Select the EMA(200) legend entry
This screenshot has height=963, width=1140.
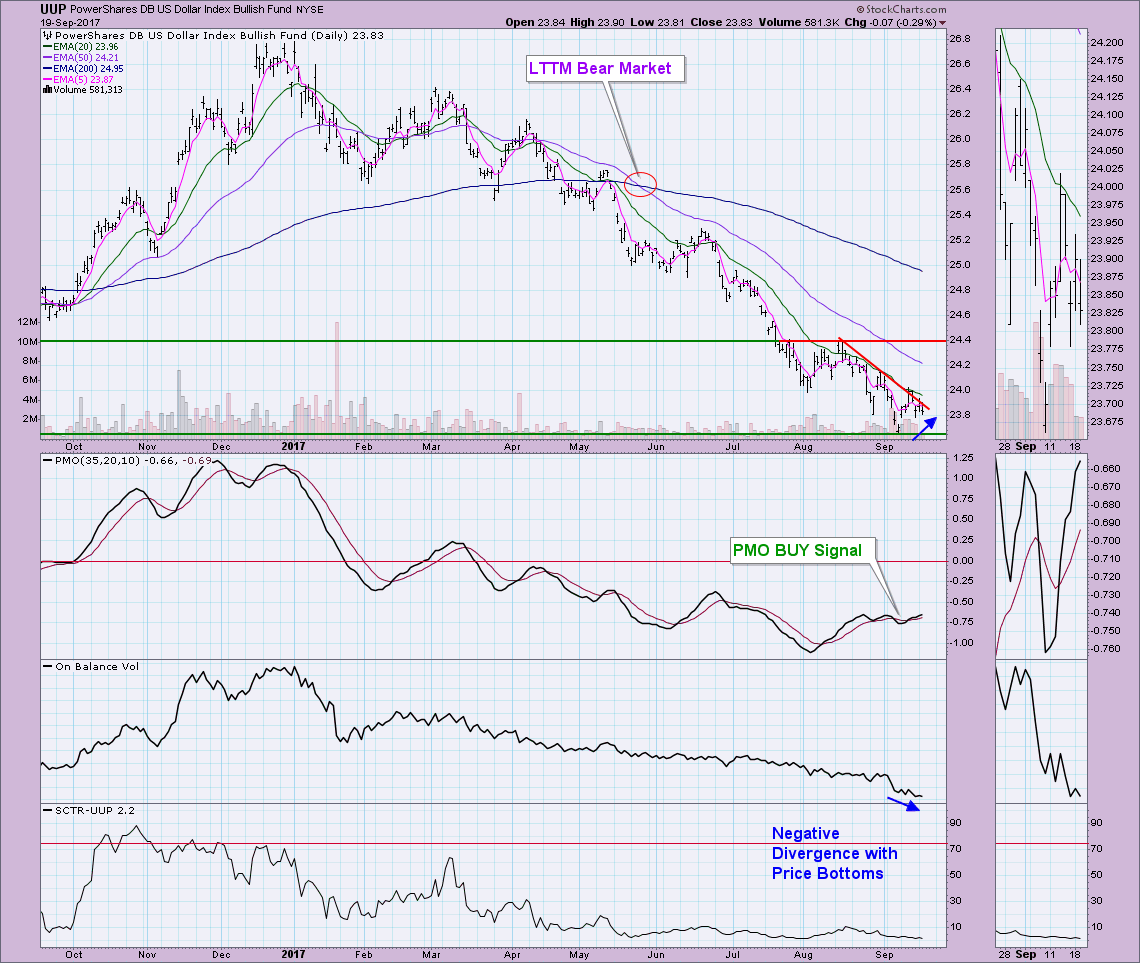tap(74, 67)
